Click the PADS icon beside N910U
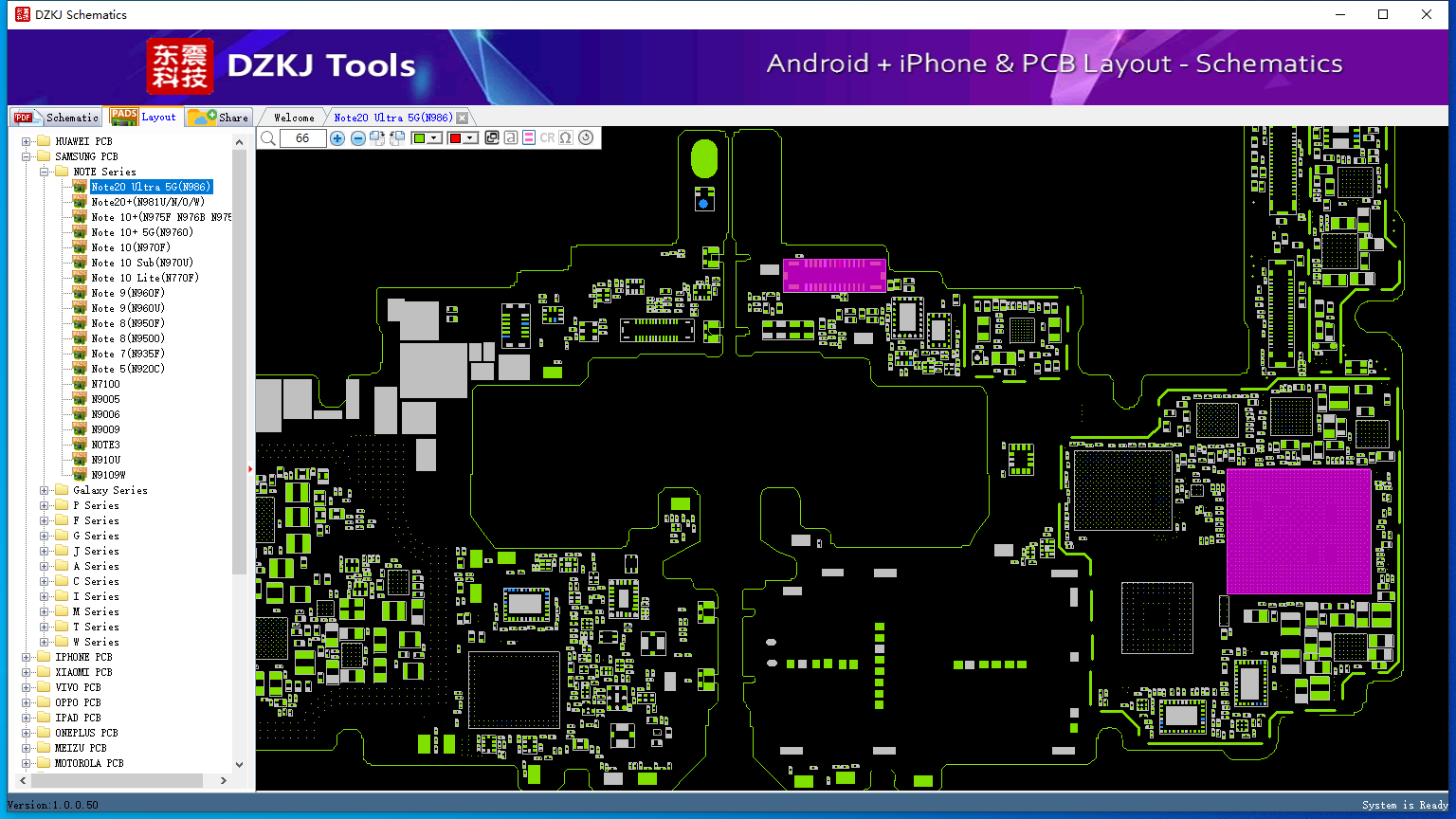Image resolution: width=1456 pixels, height=819 pixels. (80, 460)
